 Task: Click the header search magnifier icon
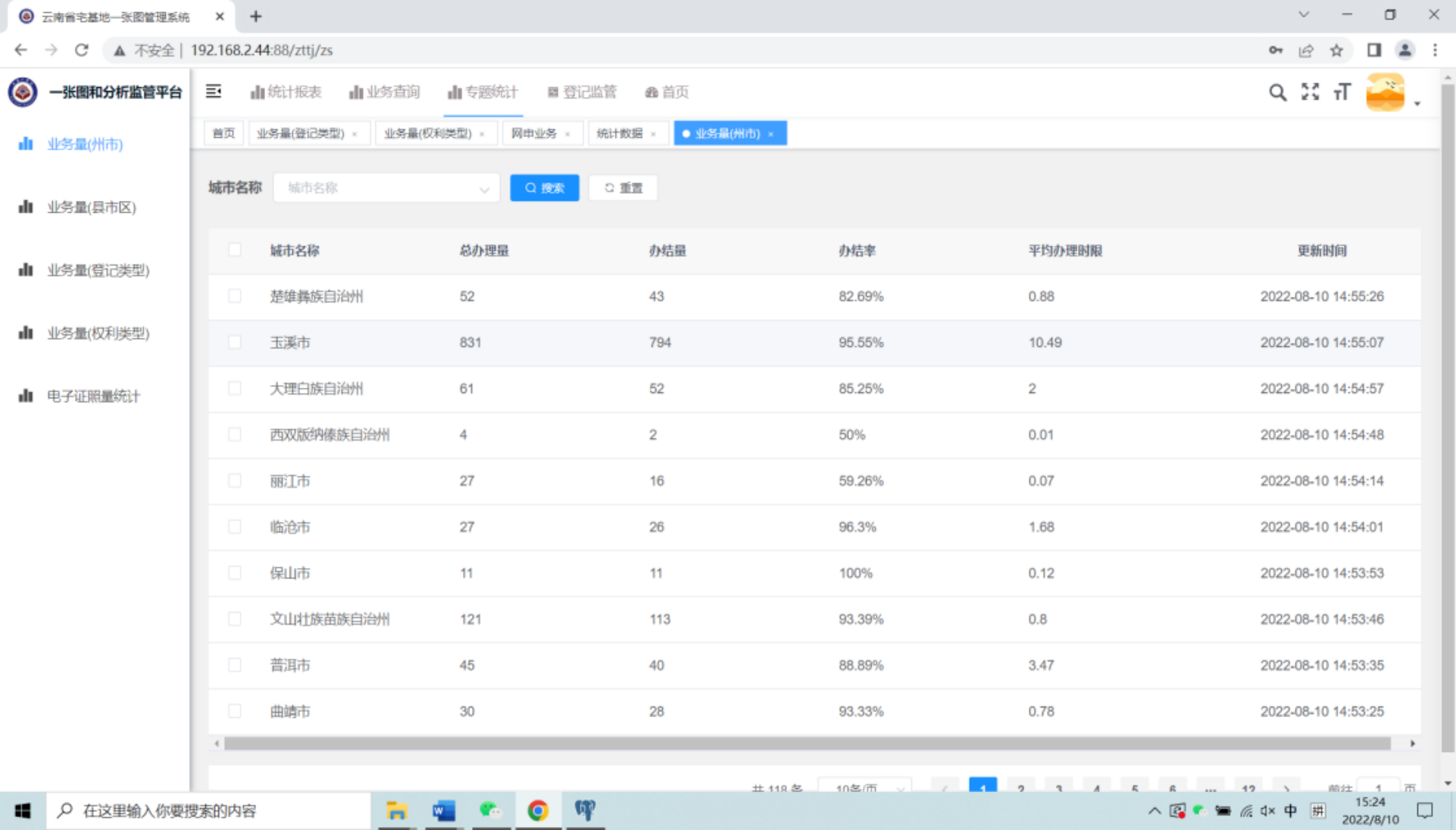pos(1277,92)
